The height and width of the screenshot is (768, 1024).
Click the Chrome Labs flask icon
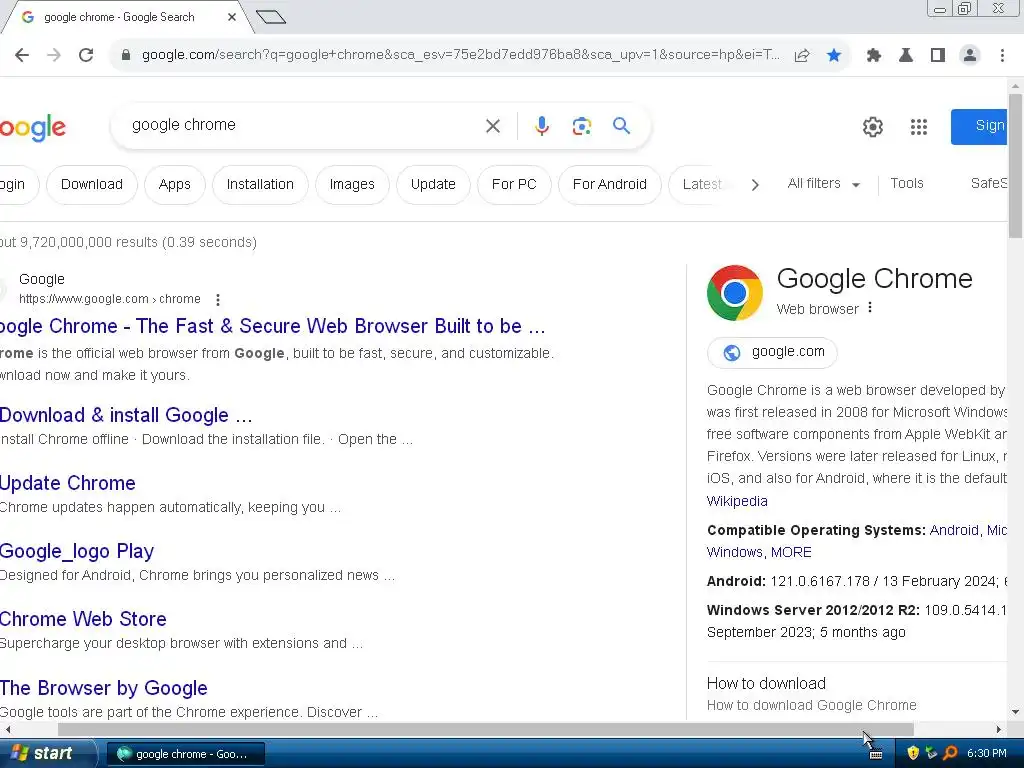click(x=906, y=55)
